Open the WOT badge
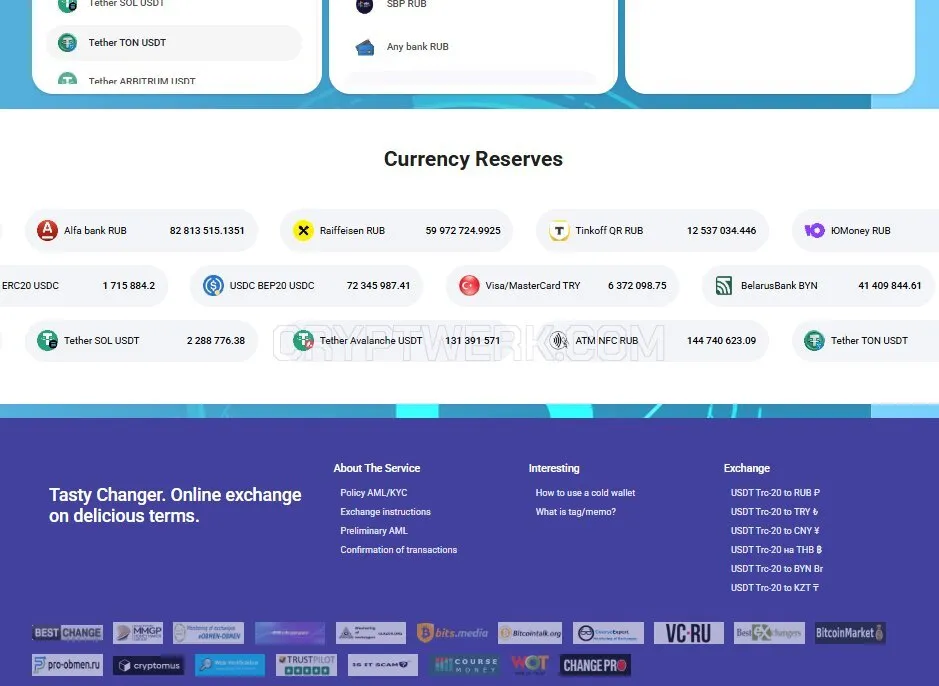The image size is (939, 686). (529, 664)
